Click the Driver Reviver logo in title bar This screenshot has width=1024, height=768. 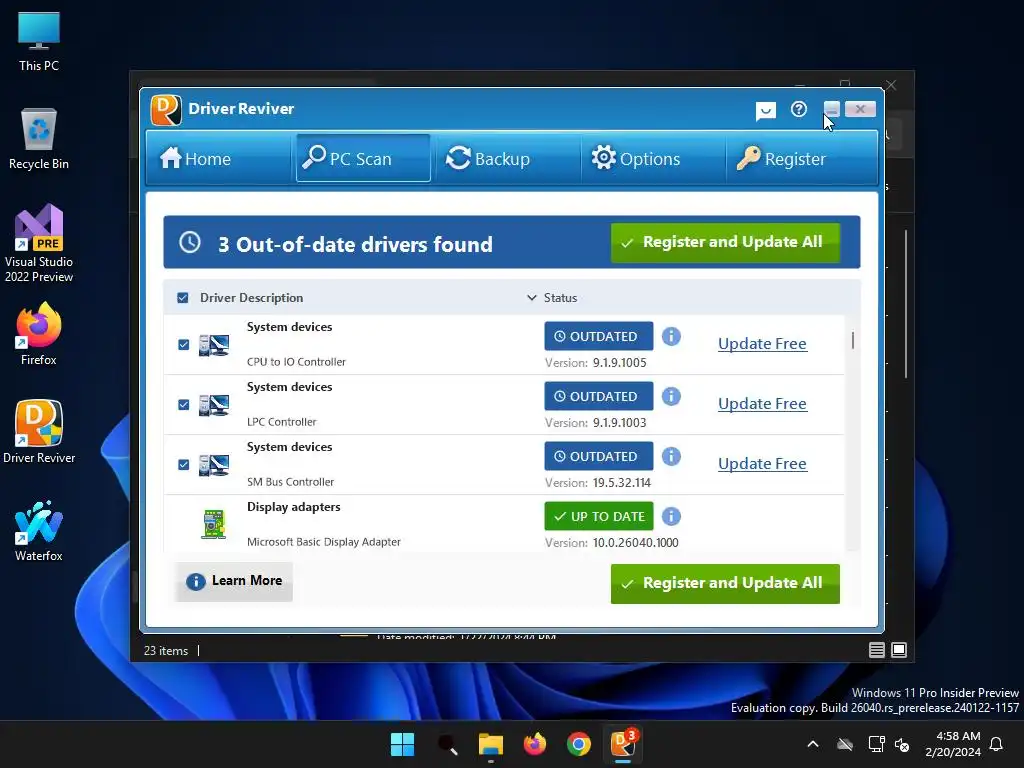tap(167, 109)
